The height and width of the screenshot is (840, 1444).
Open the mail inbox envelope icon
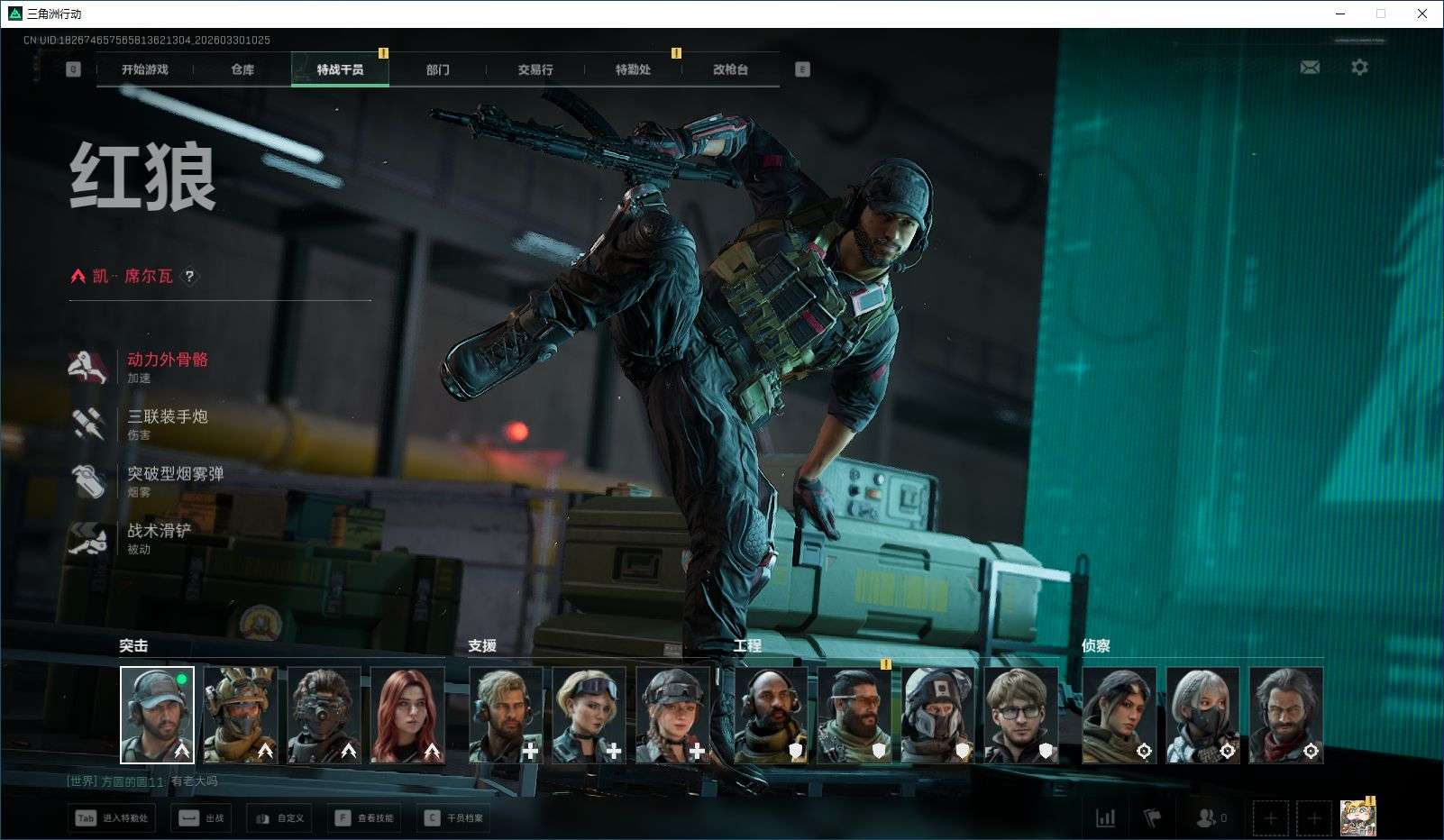click(1310, 68)
